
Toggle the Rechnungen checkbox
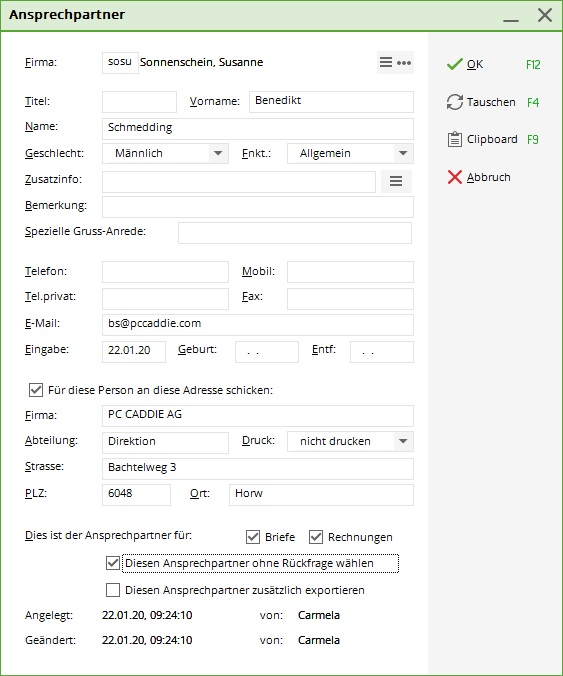[x=316, y=537]
